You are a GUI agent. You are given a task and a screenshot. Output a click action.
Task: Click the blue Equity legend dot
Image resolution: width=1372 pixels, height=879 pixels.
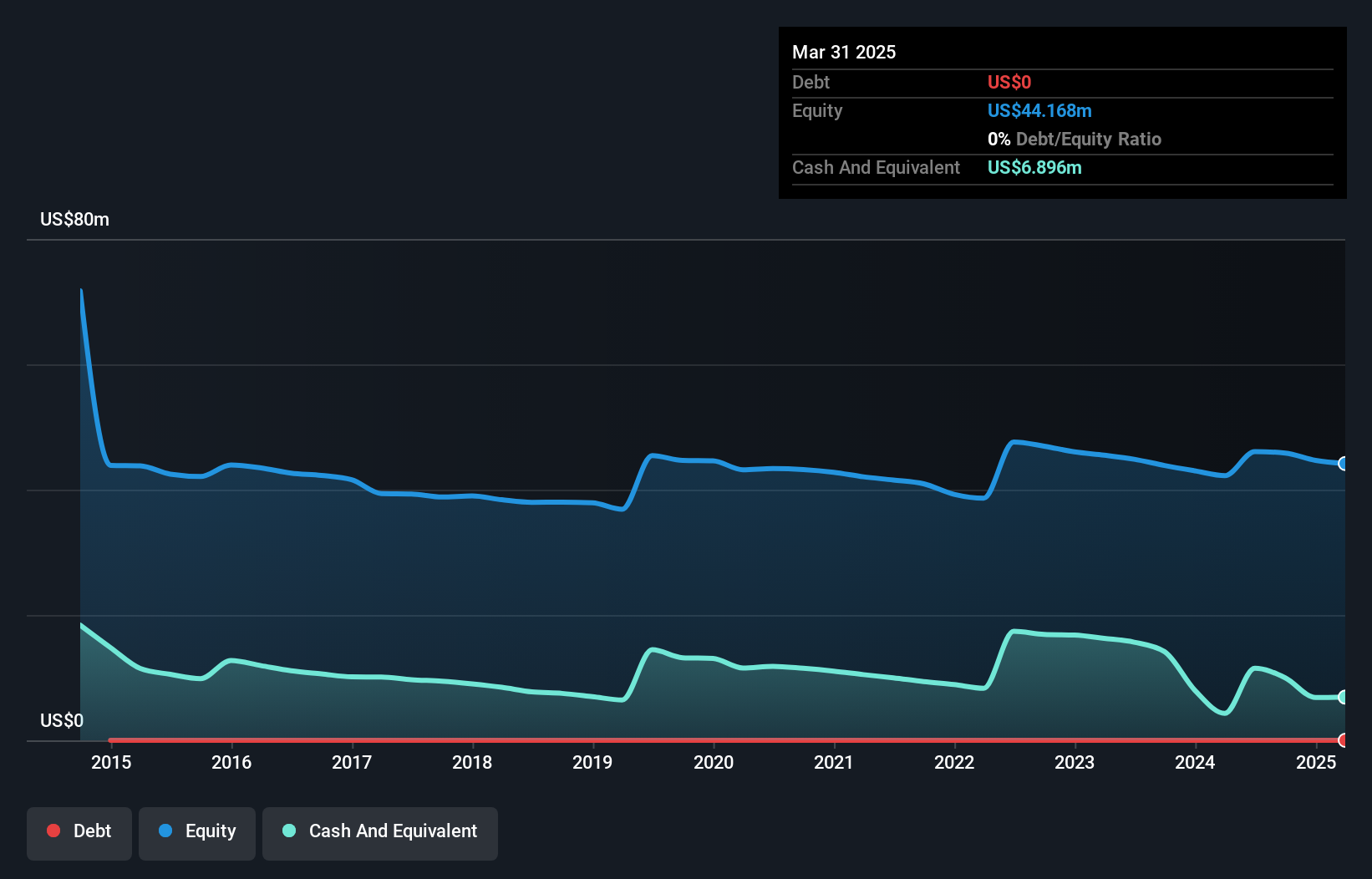click(166, 831)
